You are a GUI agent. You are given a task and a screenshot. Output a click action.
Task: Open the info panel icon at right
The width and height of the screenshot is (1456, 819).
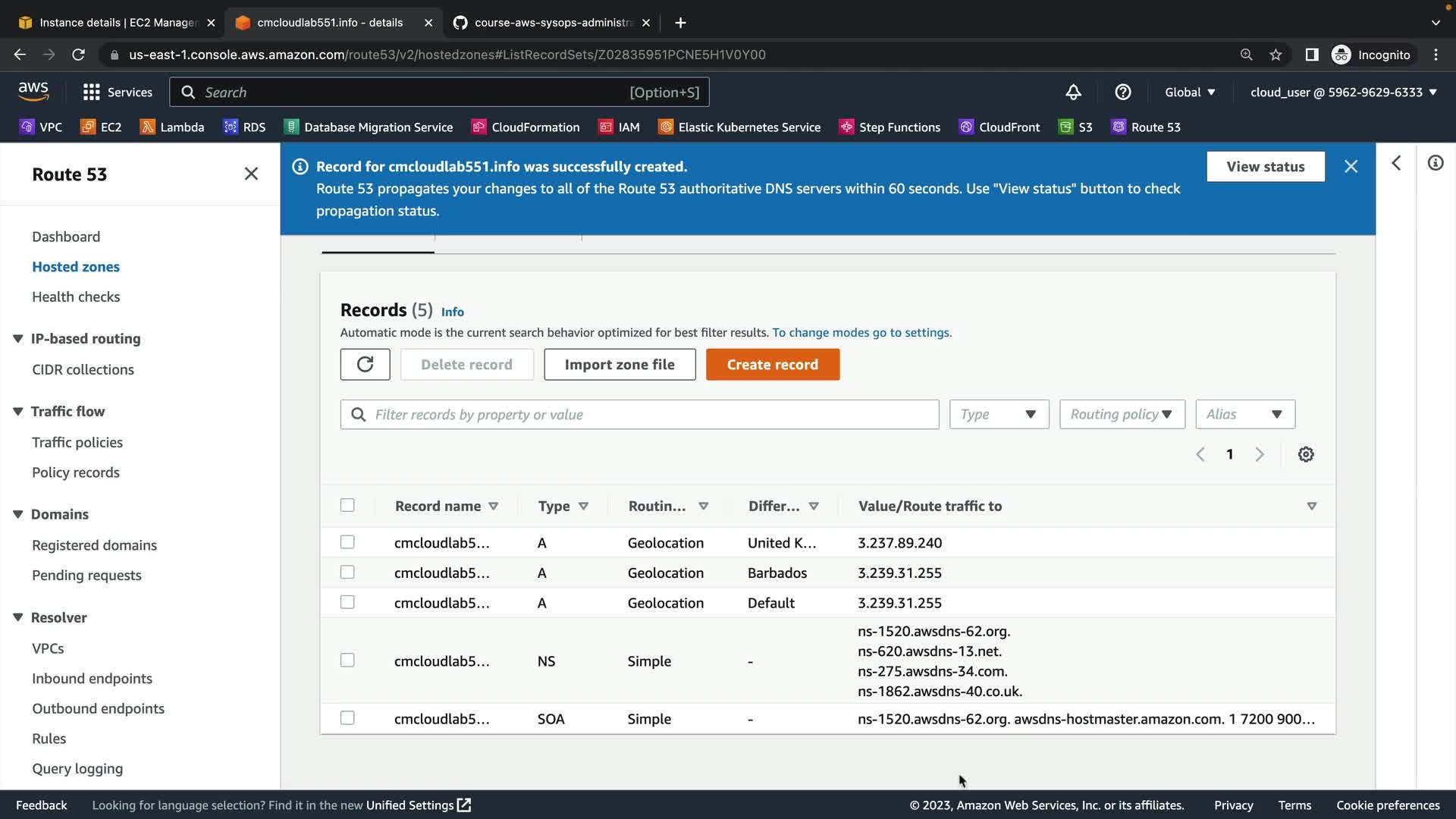(x=1435, y=164)
